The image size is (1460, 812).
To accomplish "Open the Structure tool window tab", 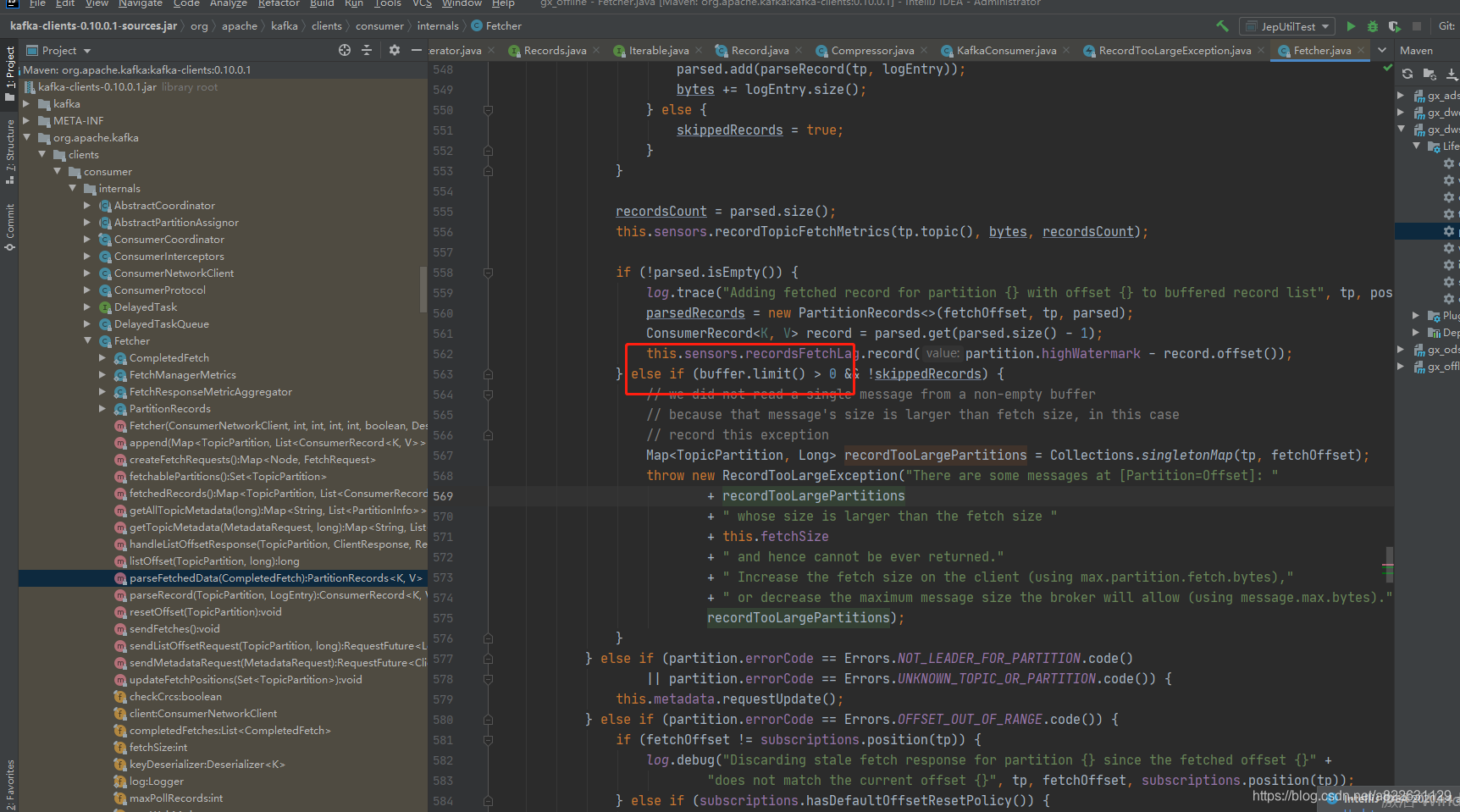I will tap(9, 151).
